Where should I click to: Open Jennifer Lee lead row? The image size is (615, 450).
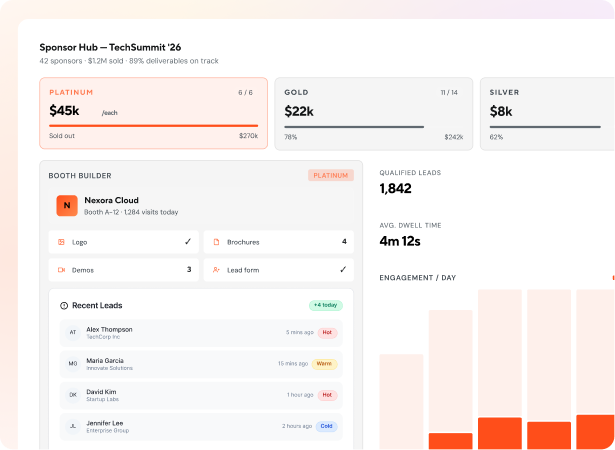201,426
